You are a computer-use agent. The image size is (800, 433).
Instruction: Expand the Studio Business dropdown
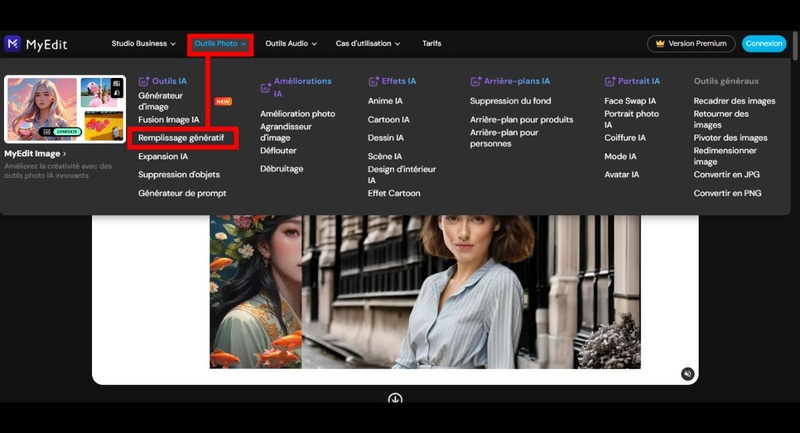143,44
